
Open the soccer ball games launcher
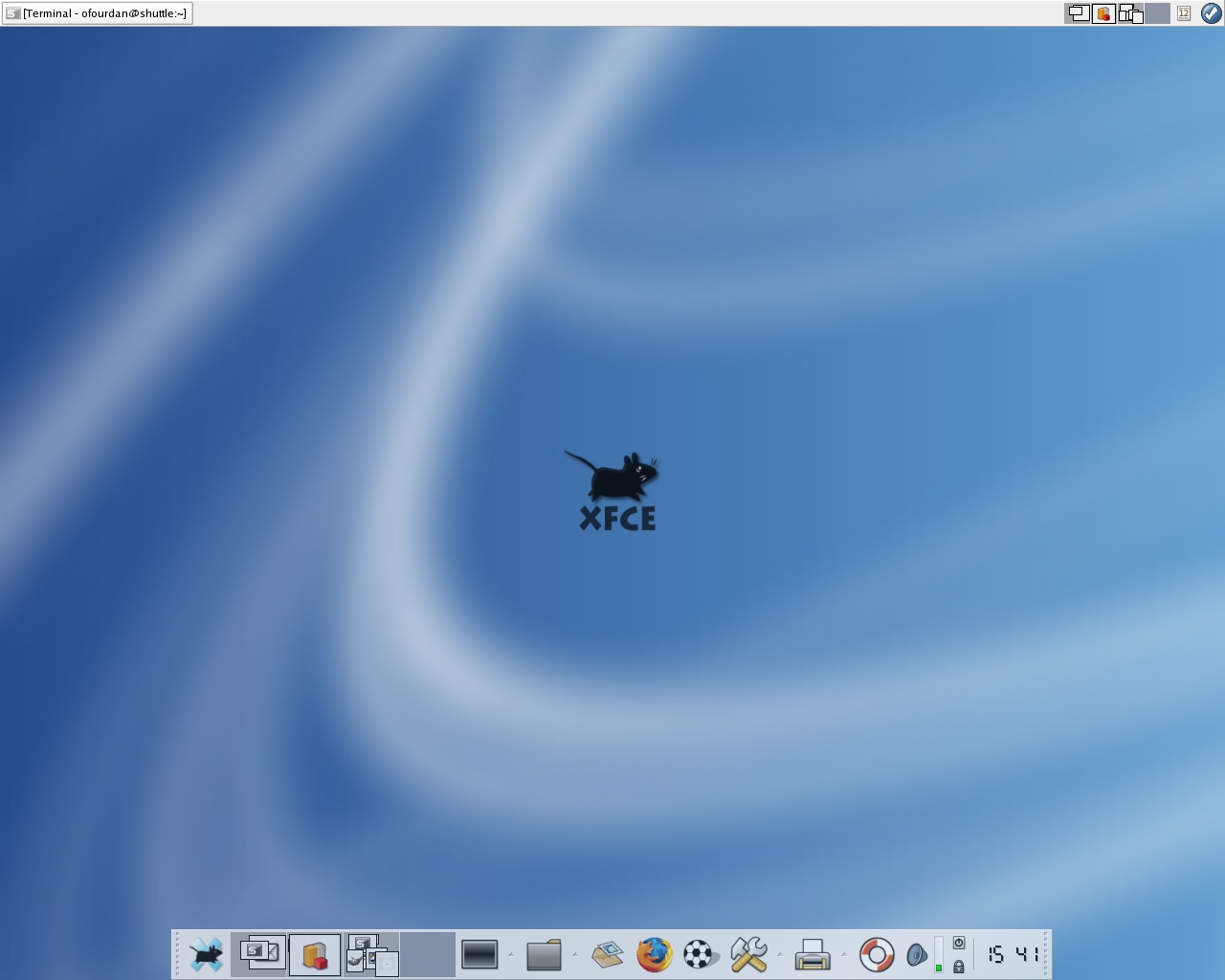(701, 954)
